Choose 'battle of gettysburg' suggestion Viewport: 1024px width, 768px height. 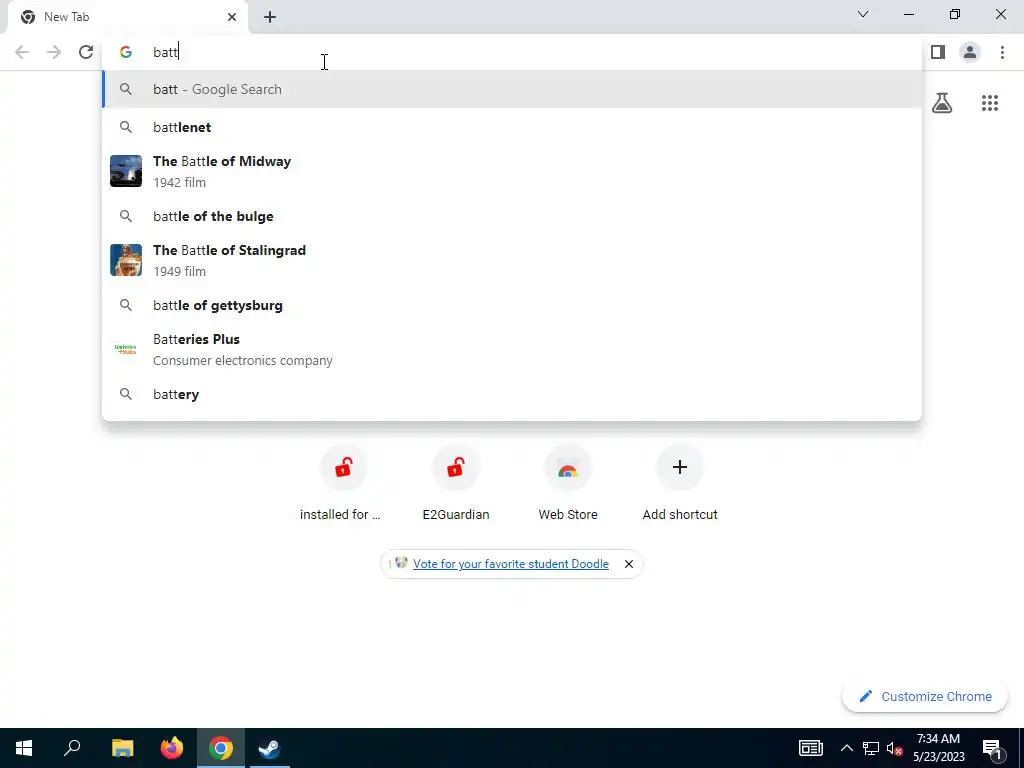[512, 305]
